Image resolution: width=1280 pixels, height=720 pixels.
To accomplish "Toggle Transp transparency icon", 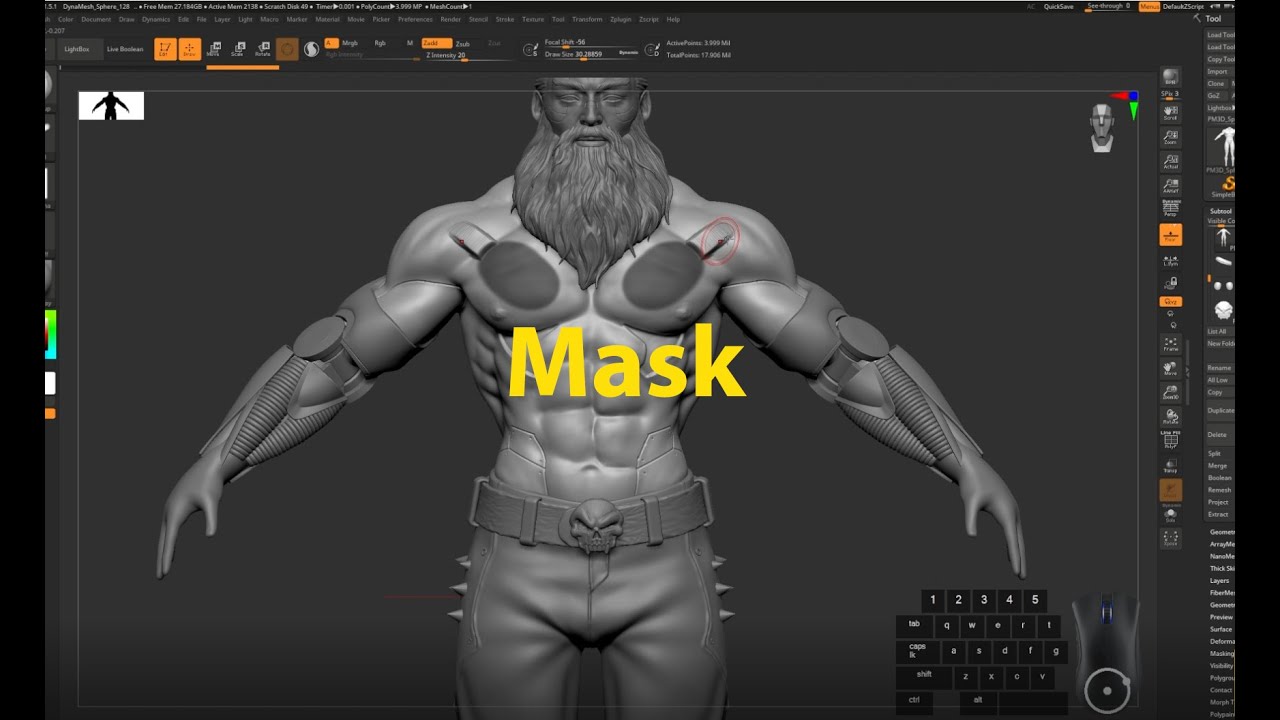I will click(x=1170, y=465).
